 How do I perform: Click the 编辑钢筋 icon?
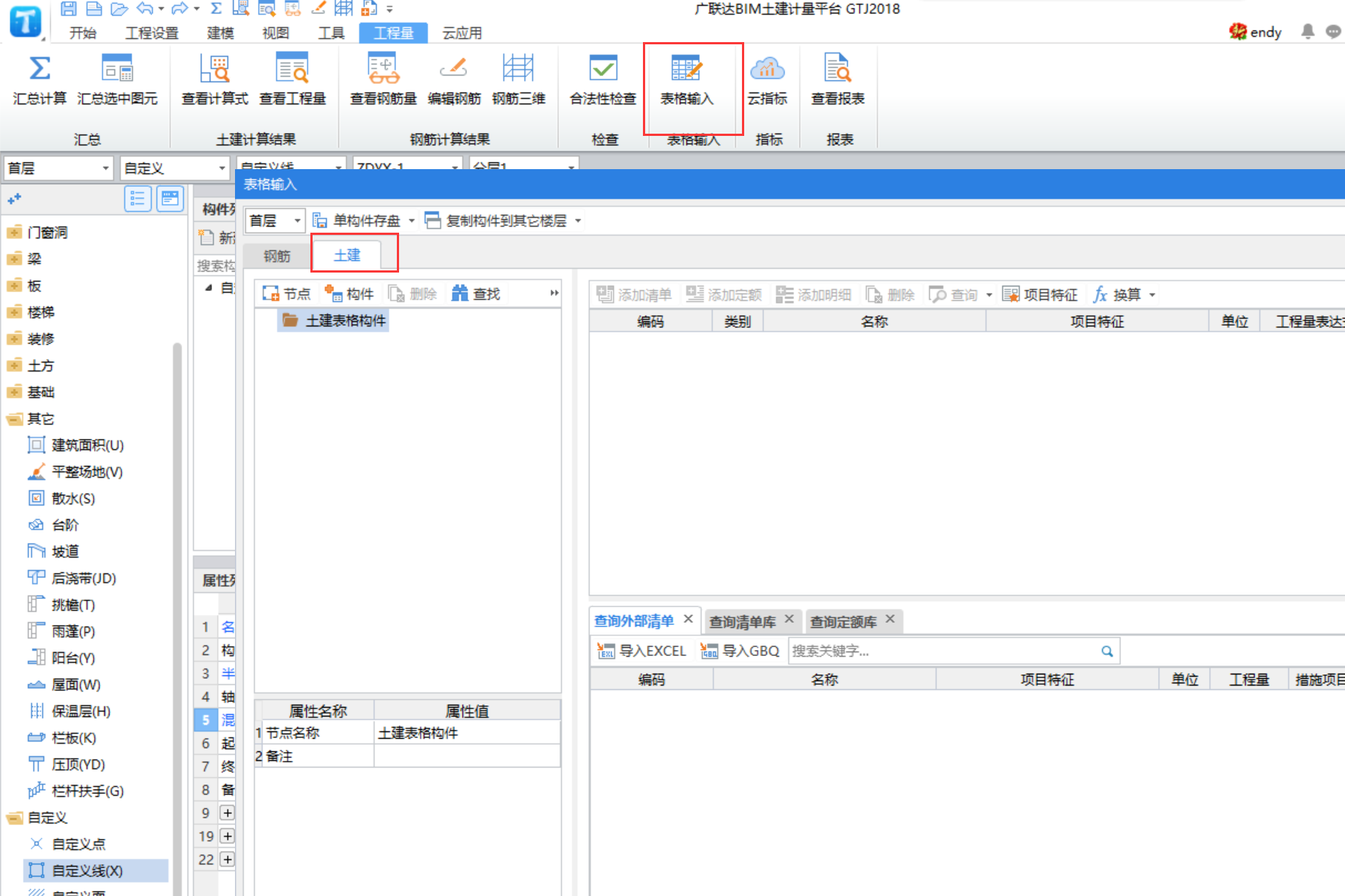click(x=454, y=69)
